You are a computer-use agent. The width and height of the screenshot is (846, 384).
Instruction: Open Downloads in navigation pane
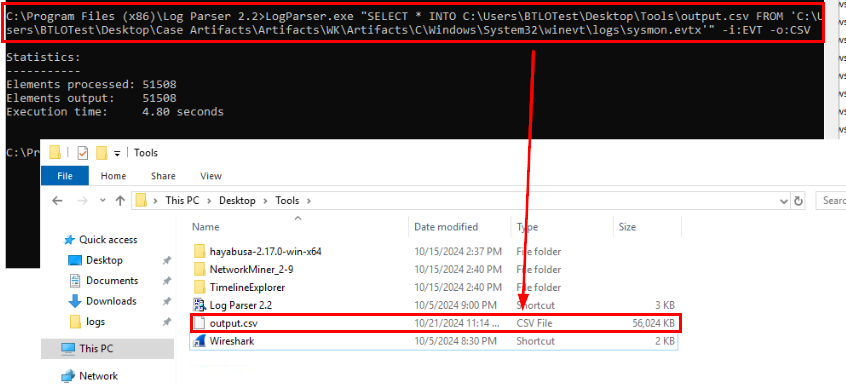pos(111,301)
